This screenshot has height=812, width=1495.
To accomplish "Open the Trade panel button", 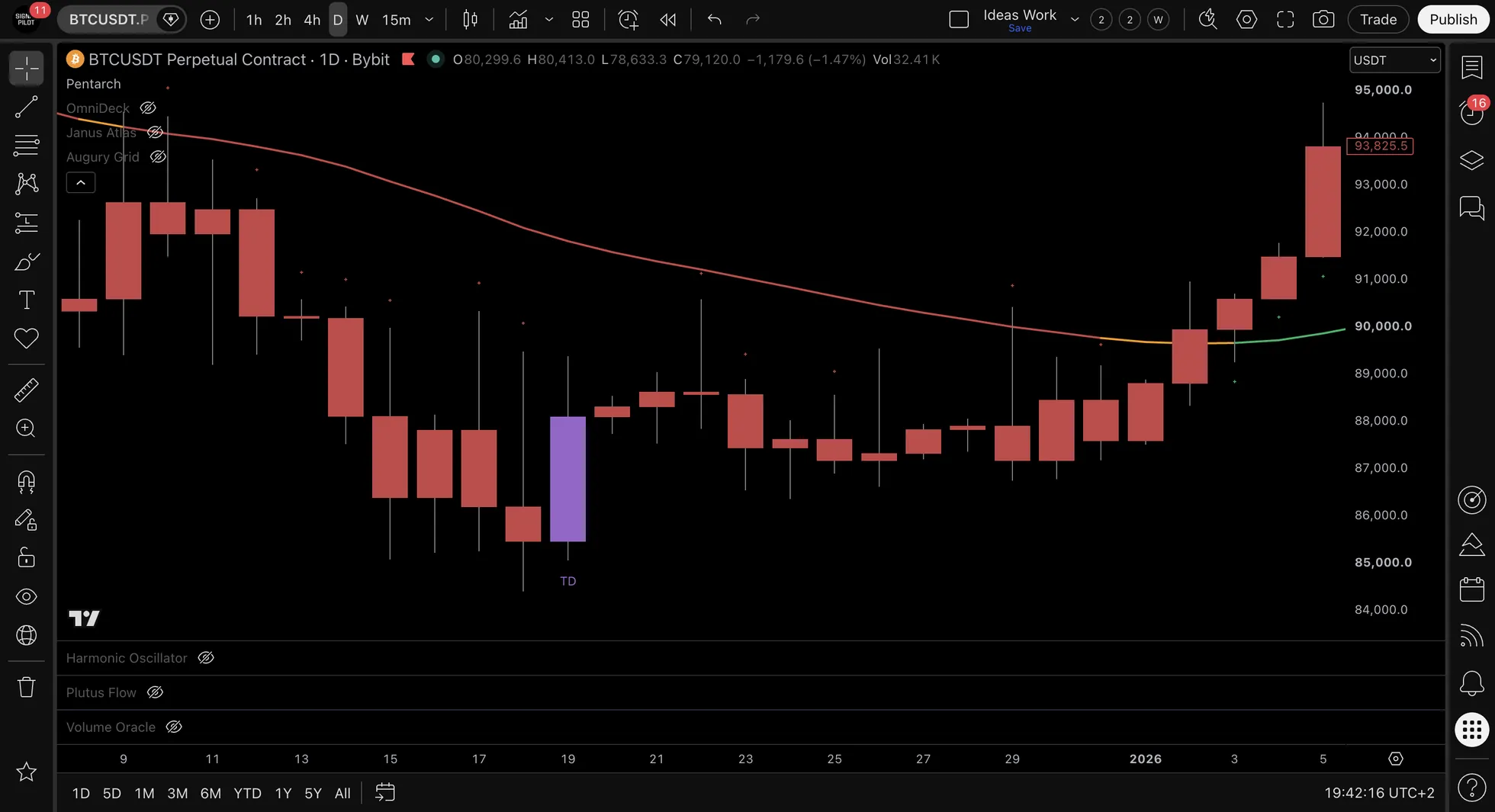I will click(x=1378, y=20).
